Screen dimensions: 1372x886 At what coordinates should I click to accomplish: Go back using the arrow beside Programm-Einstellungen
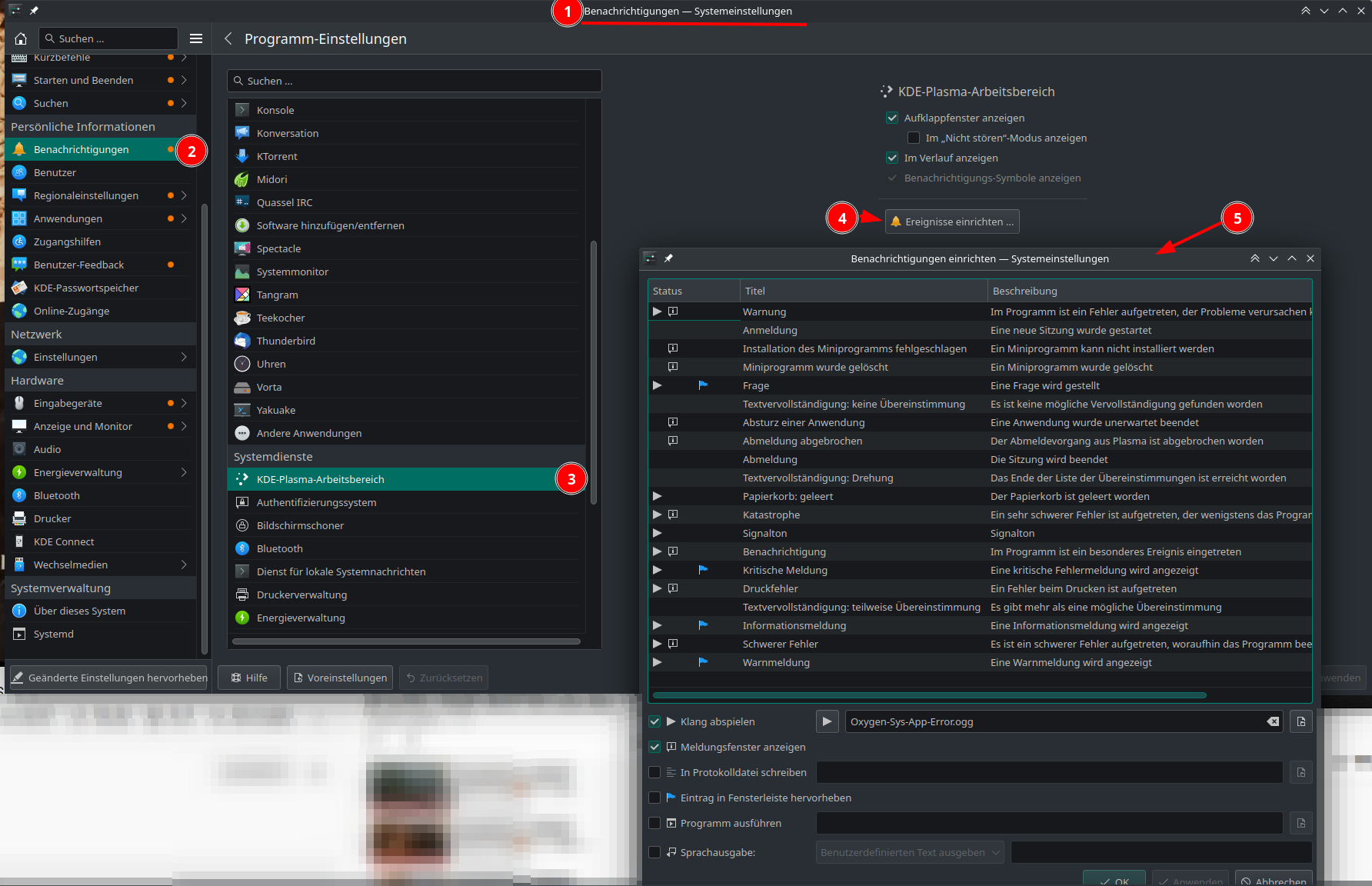pyautogui.click(x=228, y=38)
